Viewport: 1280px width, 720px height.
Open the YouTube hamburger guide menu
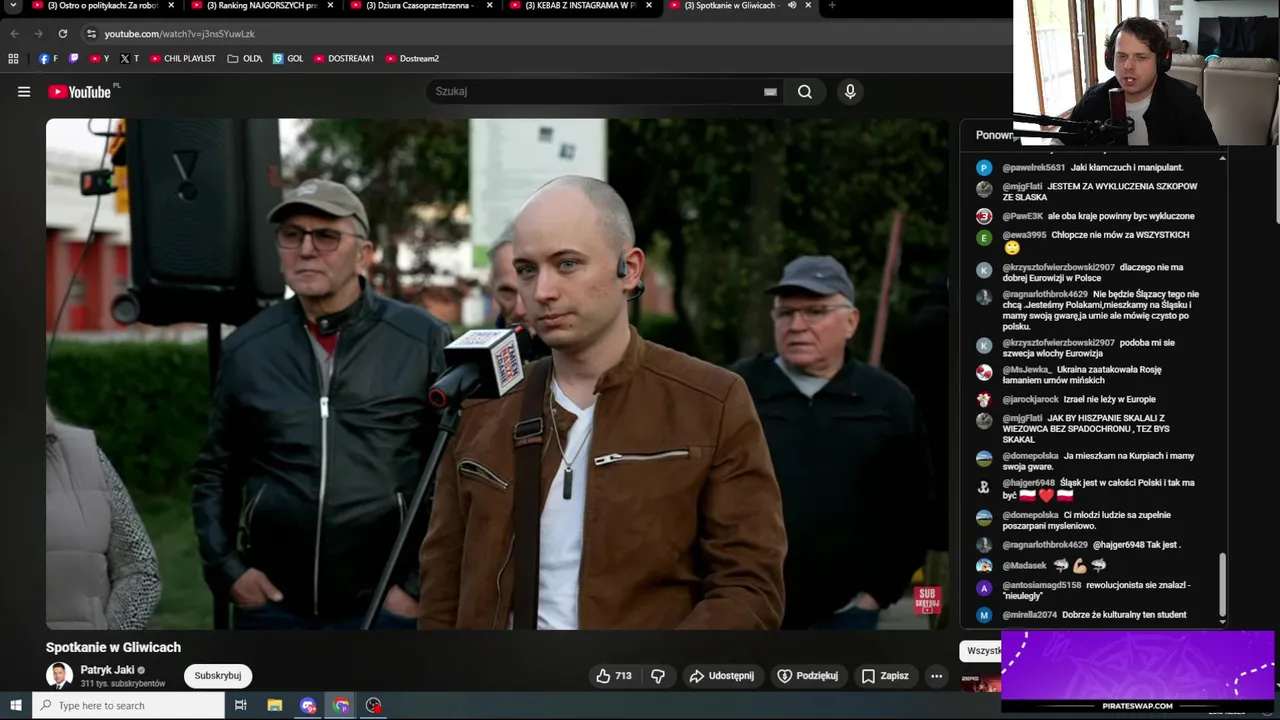[x=24, y=92]
